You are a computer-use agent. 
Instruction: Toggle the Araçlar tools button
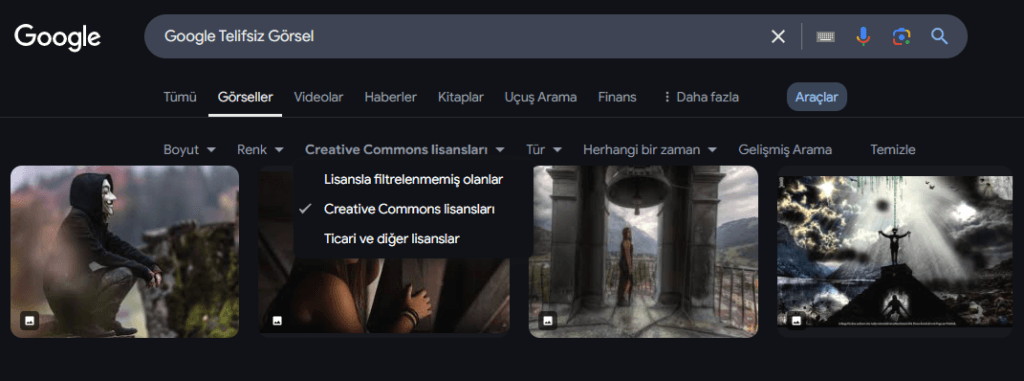coord(816,97)
